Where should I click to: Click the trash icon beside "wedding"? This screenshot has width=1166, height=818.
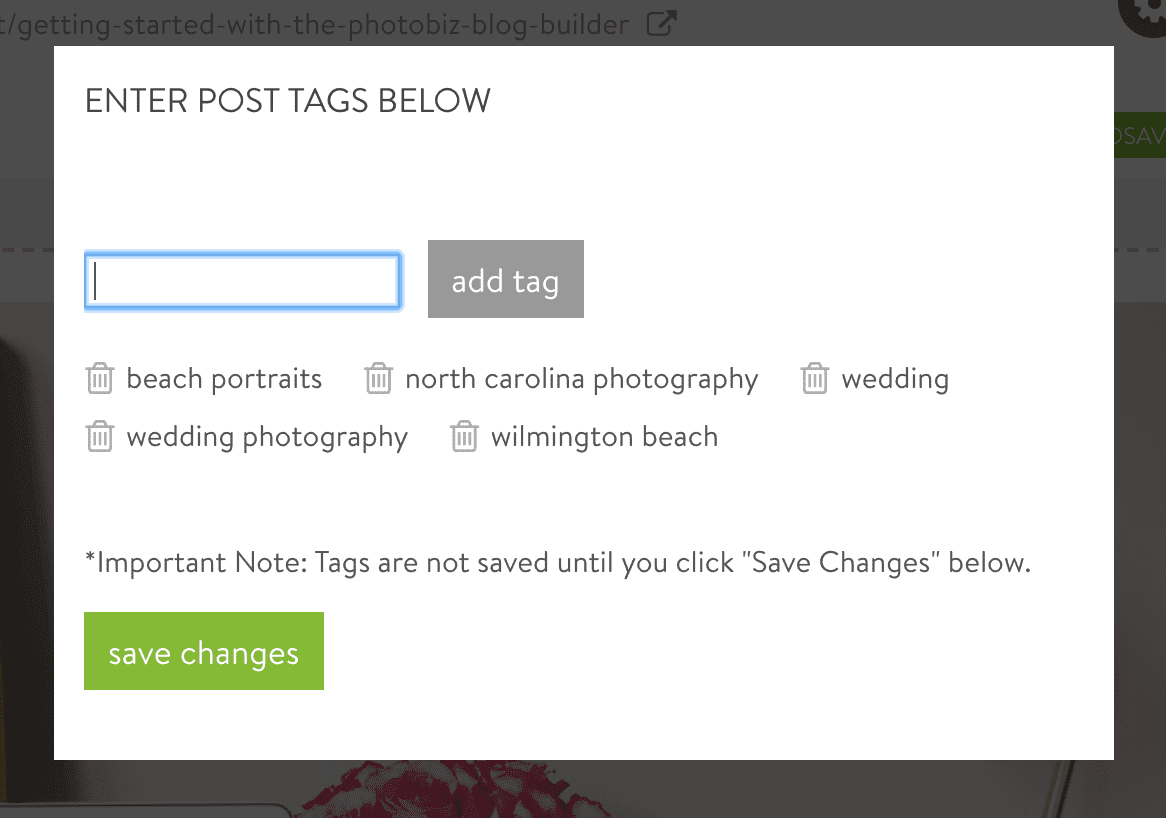[x=815, y=378]
